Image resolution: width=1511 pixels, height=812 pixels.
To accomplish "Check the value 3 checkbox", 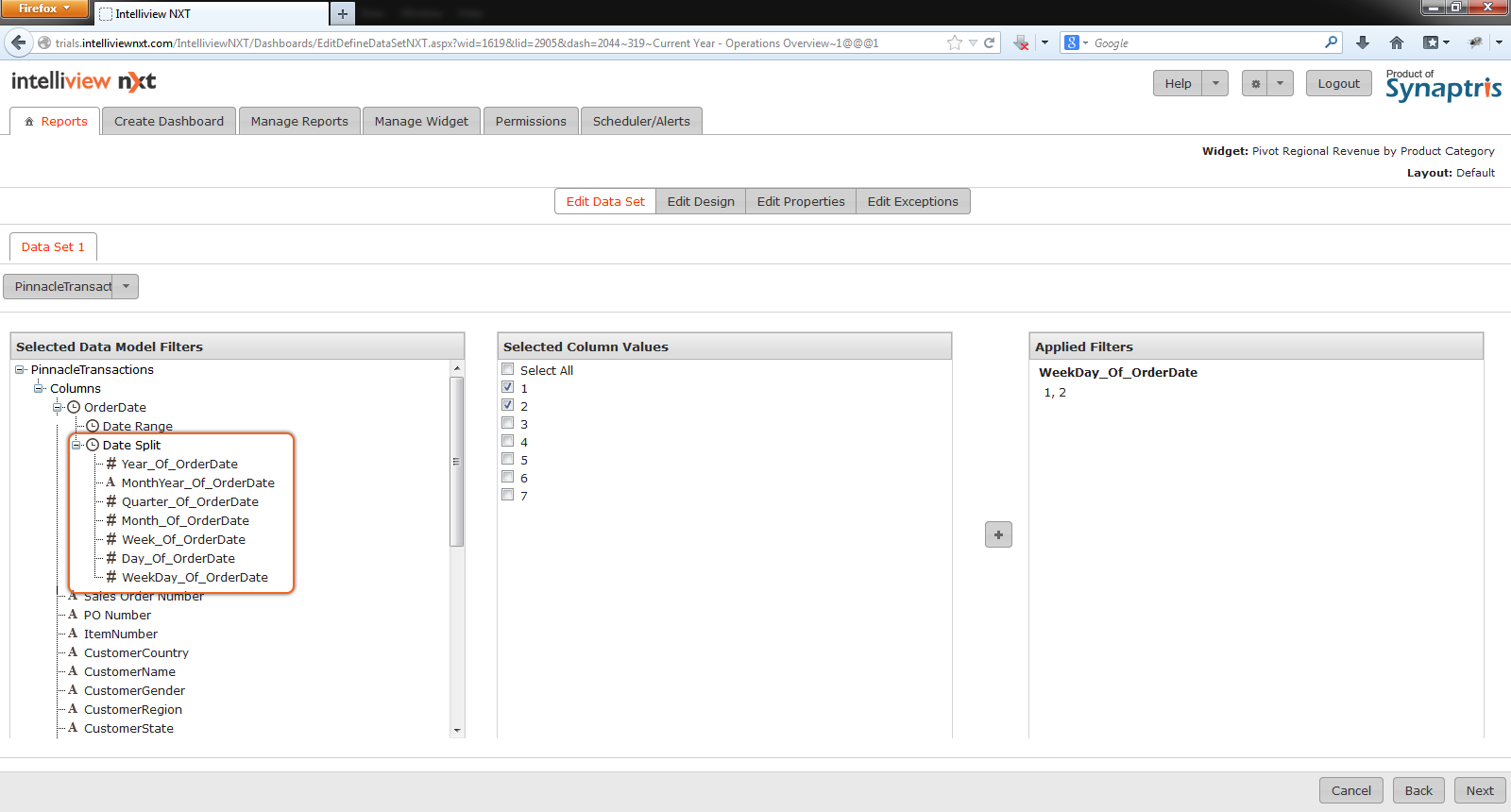I will 508,423.
